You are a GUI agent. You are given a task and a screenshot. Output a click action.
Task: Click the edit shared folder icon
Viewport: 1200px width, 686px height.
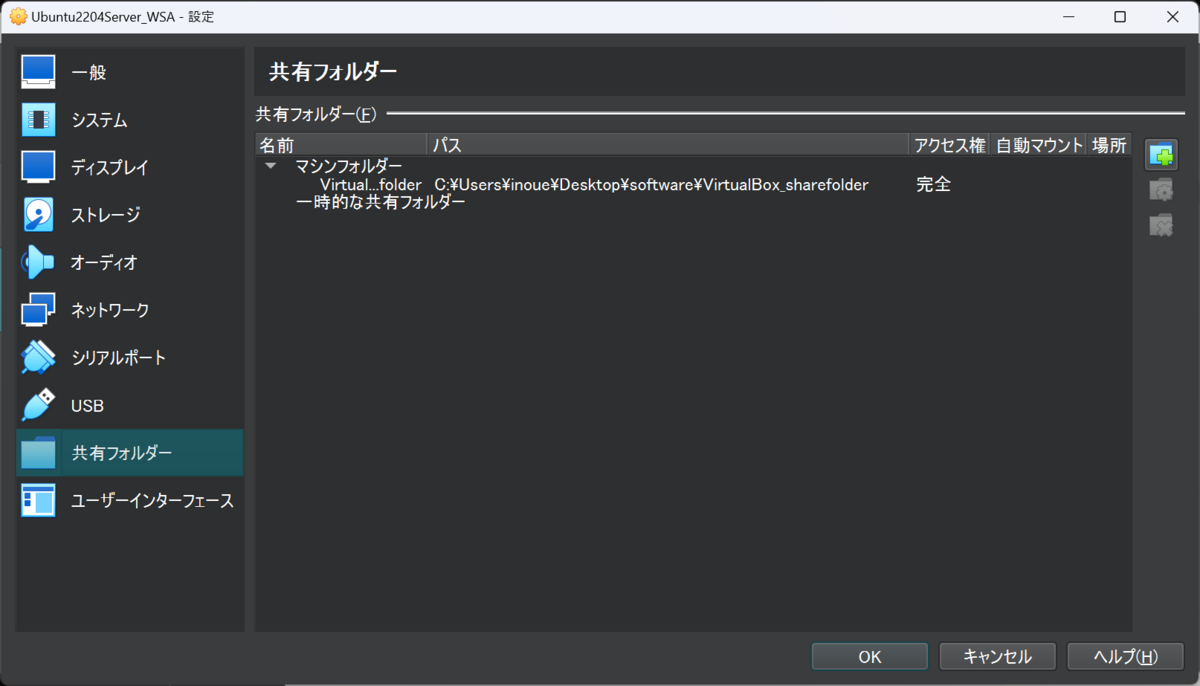(1161, 190)
